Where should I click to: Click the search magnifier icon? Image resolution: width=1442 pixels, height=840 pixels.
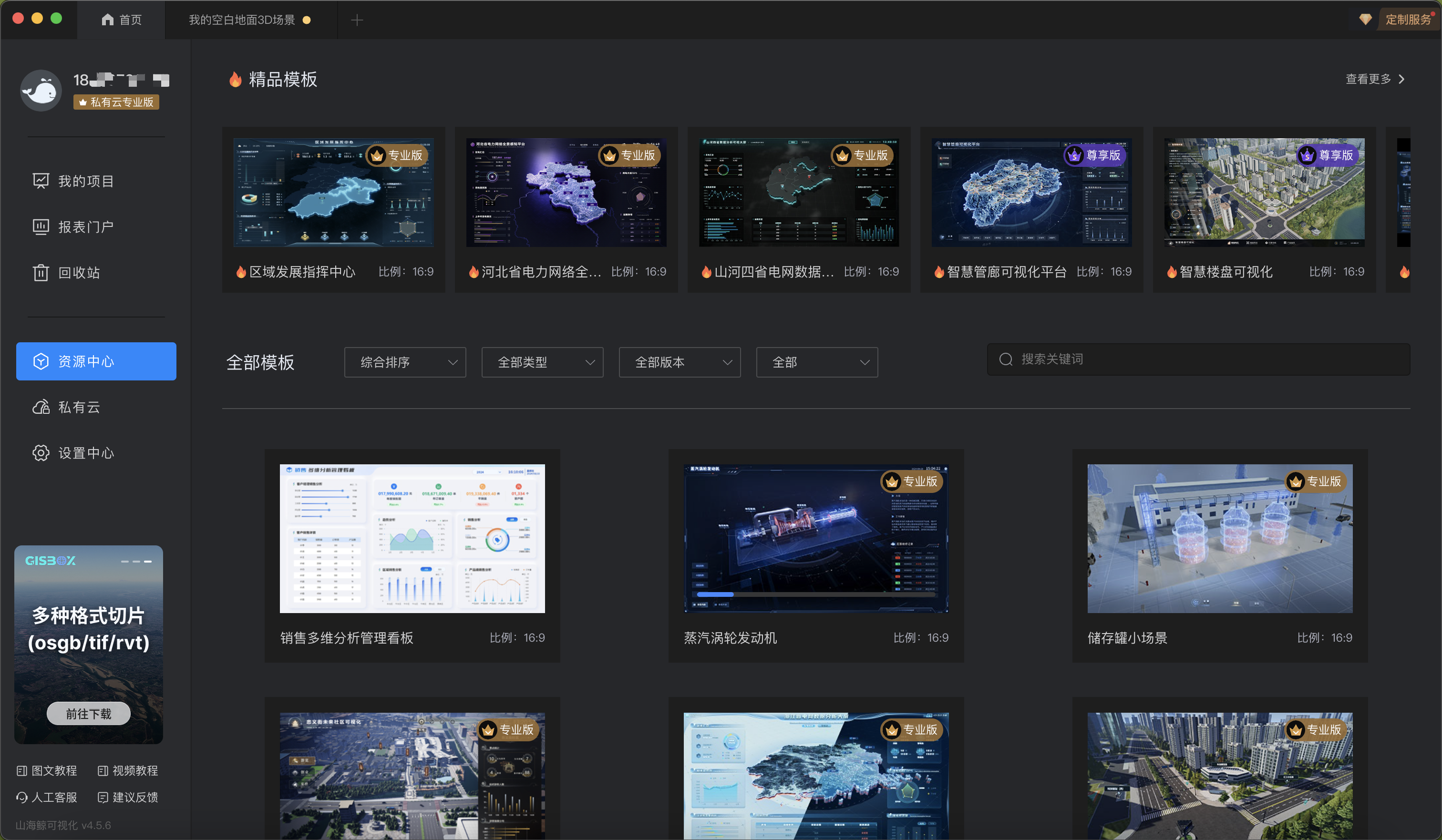pos(1006,359)
